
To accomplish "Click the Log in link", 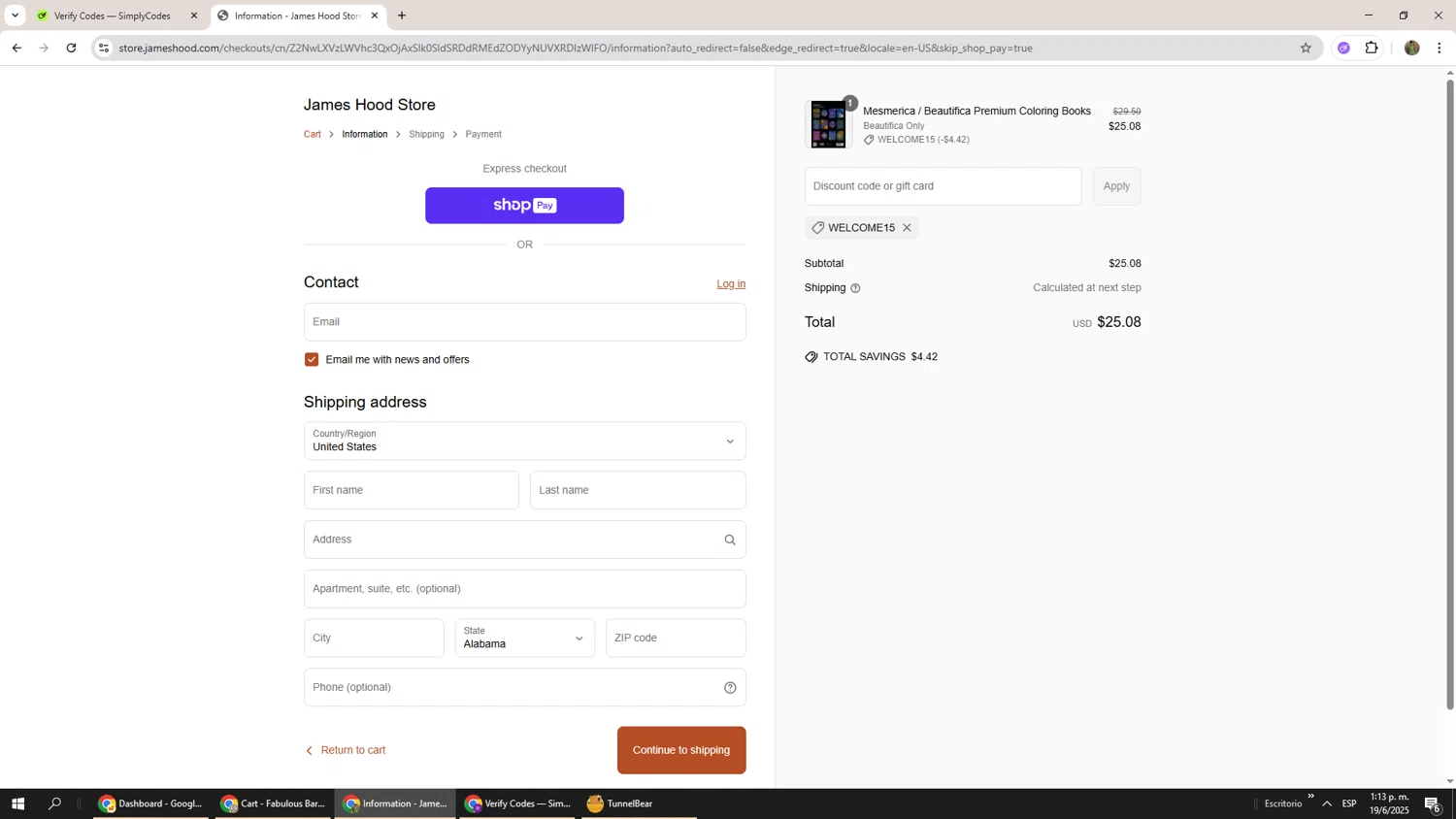I will coord(731,284).
